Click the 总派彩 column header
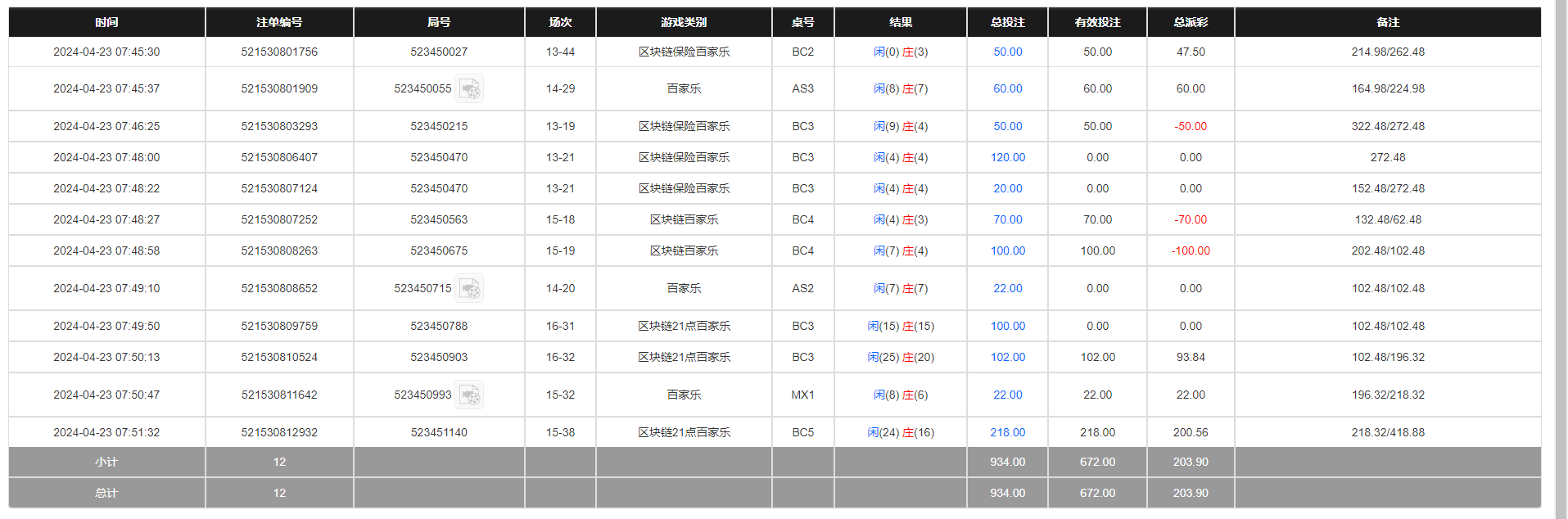 coord(1191,22)
